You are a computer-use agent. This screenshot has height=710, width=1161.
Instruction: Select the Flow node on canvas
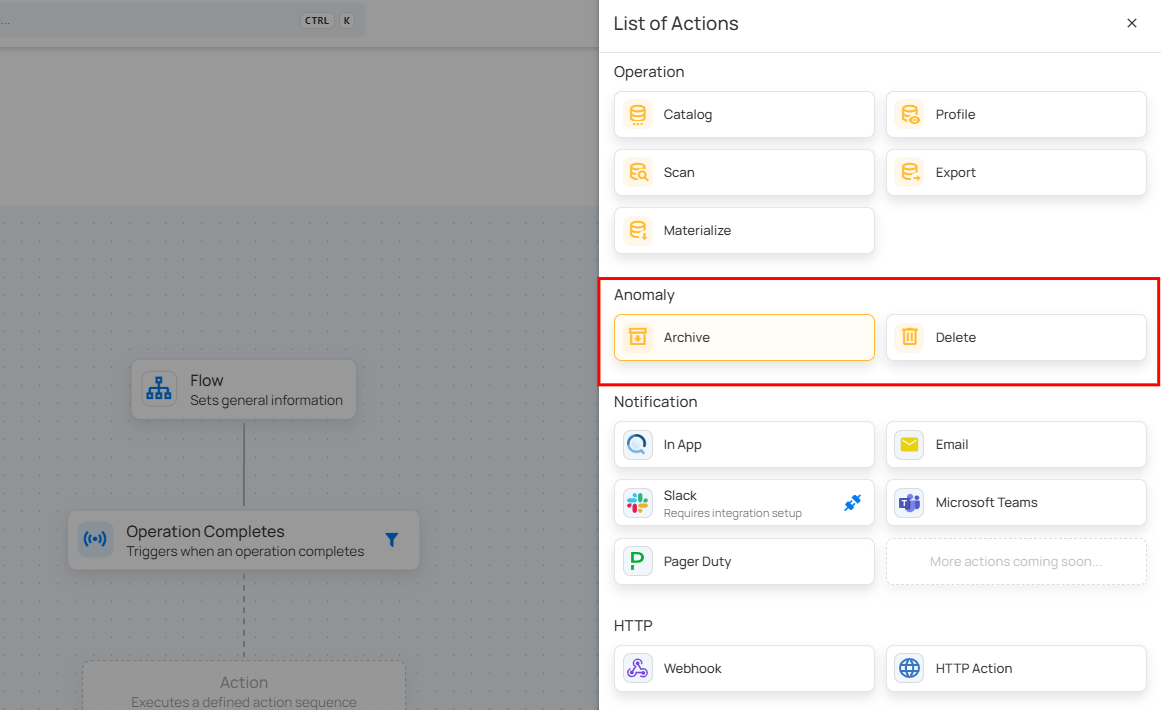pyautogui.click(x=243, y=390)
